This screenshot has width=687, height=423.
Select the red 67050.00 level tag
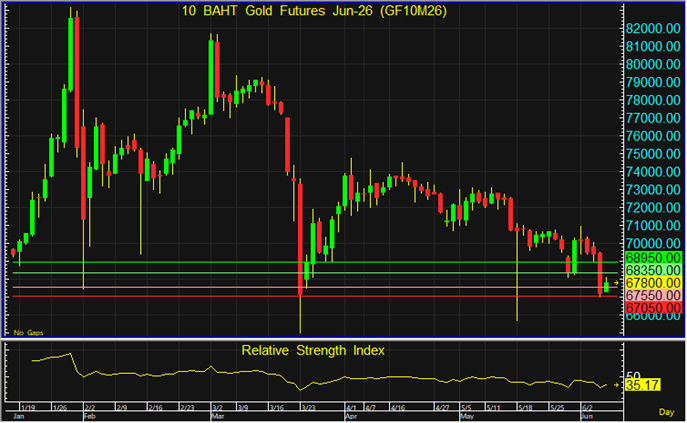(653, 308)
